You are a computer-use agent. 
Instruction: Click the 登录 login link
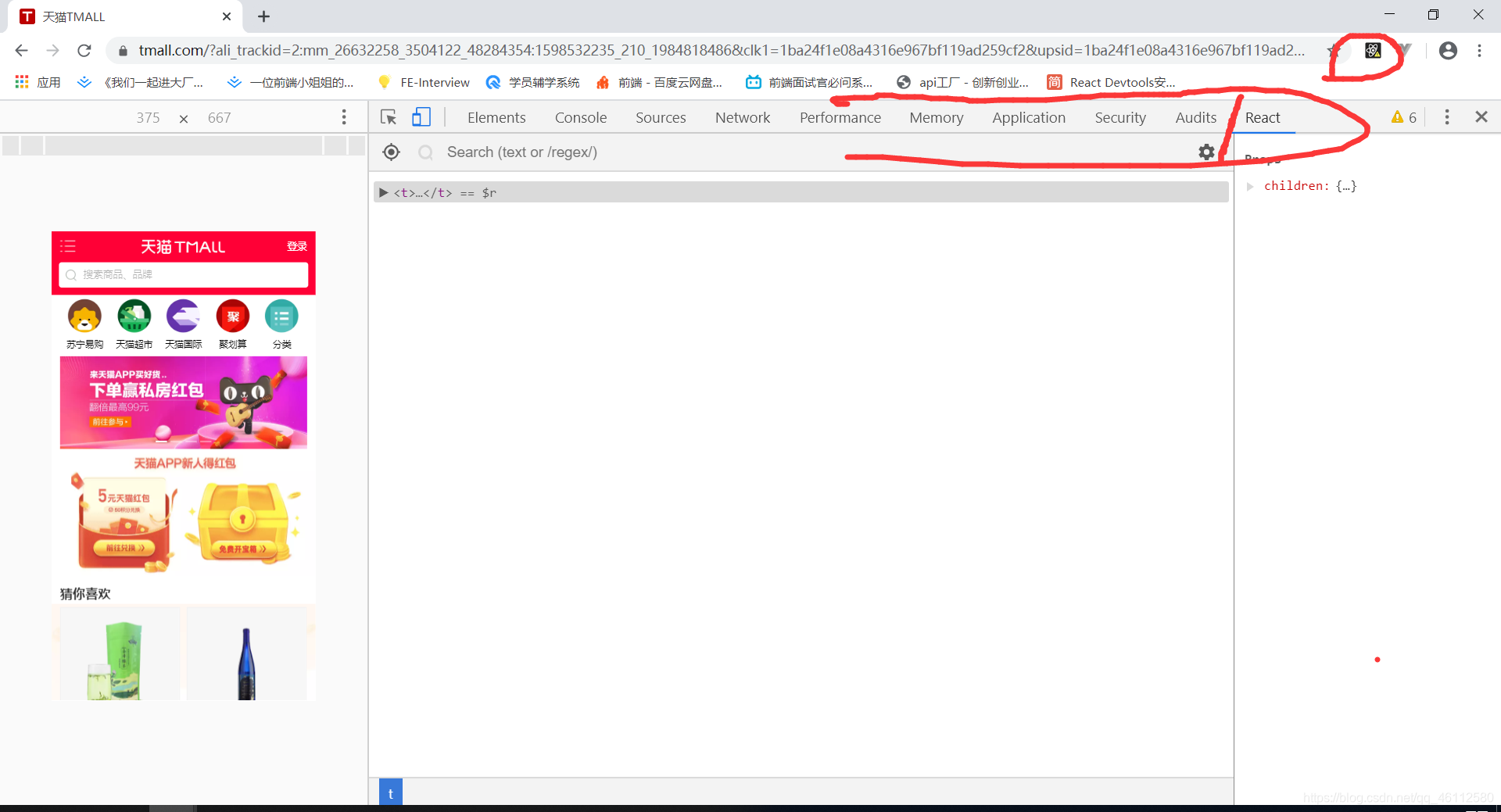[x=297, y=247]
